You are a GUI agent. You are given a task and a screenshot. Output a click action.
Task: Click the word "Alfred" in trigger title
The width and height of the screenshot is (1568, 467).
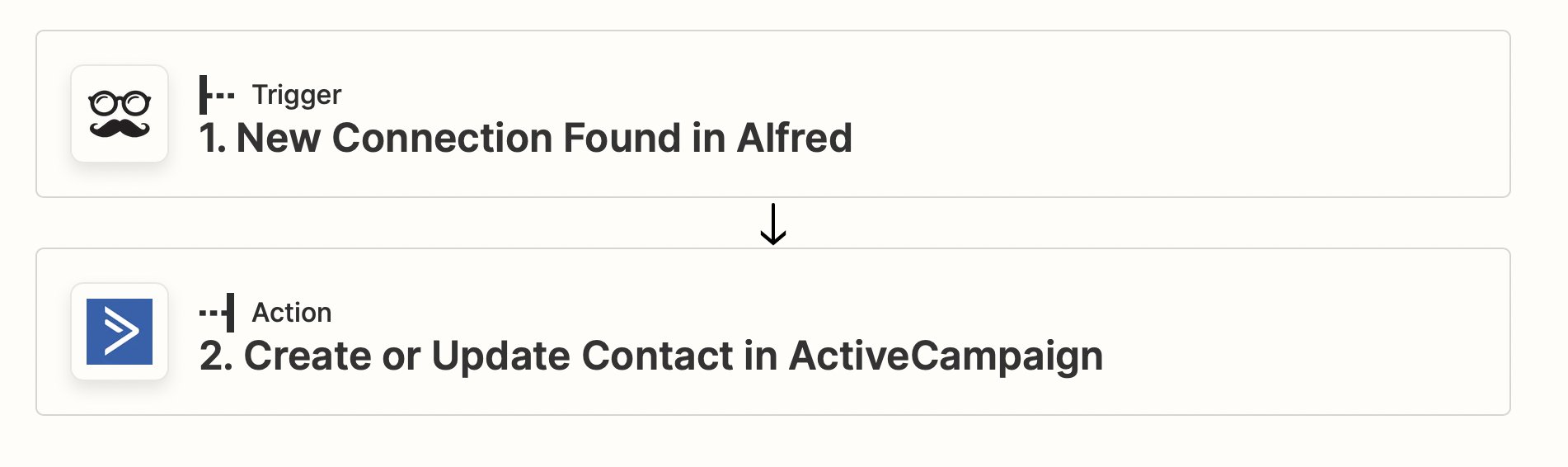click(x=795, y=138)
